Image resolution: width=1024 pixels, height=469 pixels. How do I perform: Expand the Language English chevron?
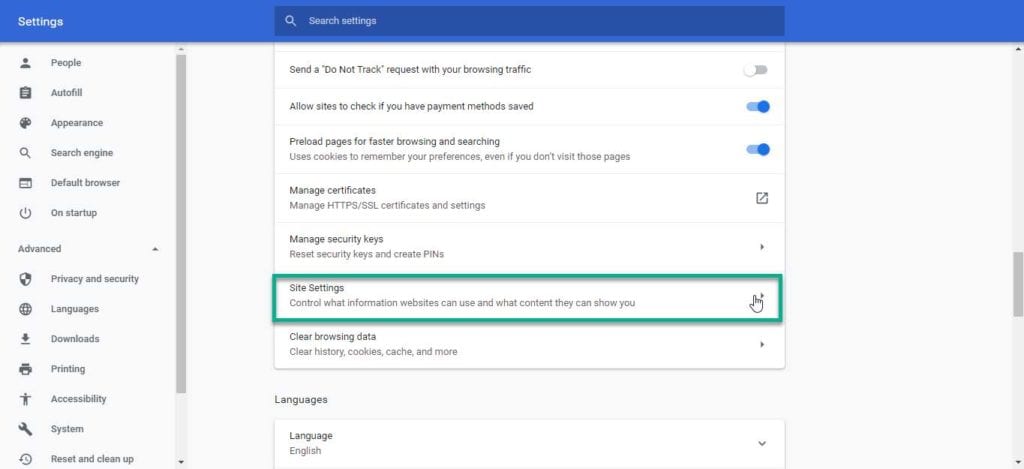761,444
